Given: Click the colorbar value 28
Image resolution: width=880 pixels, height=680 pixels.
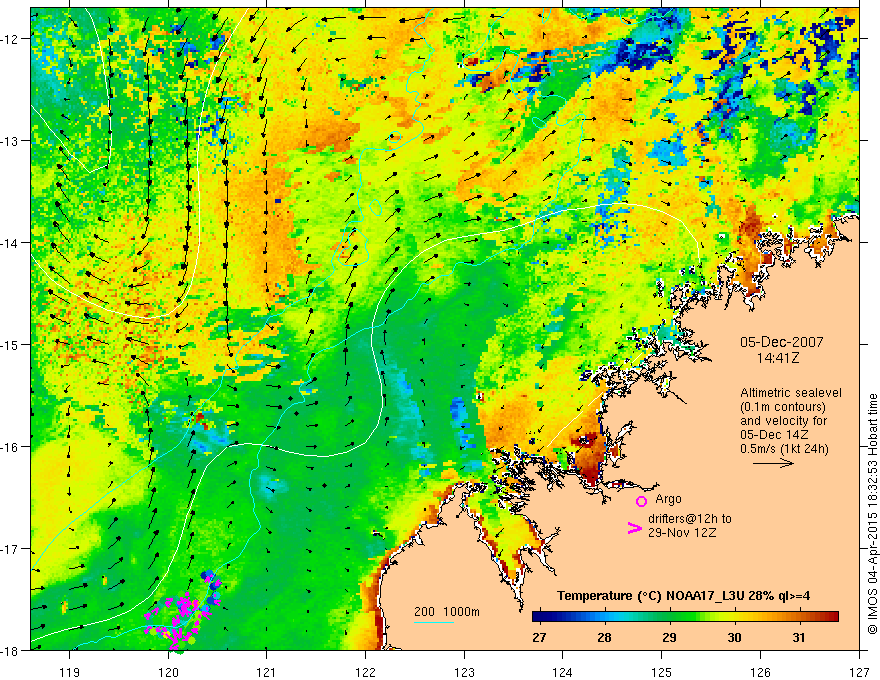Looking at the screenshot, I should click(x=604, y=637).
